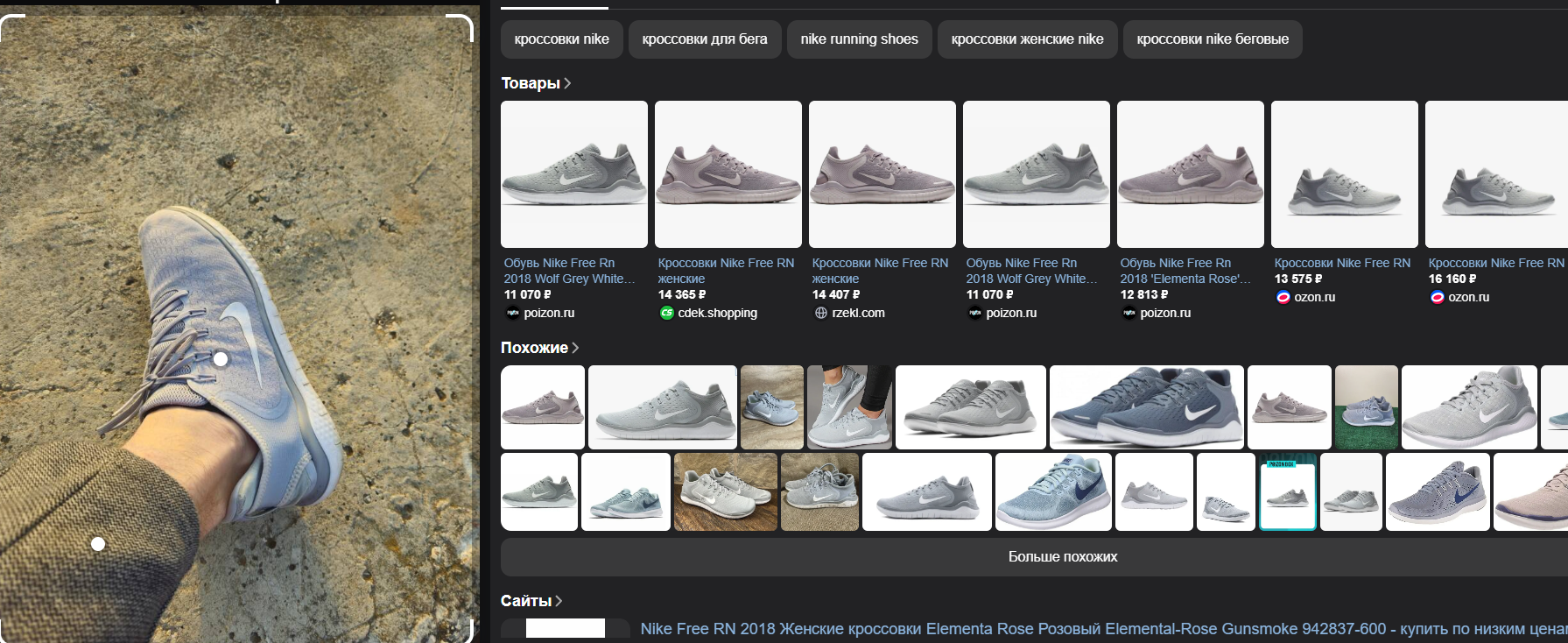Open the Nike Free RN 2018 Elementa Rose site link

1104,629
